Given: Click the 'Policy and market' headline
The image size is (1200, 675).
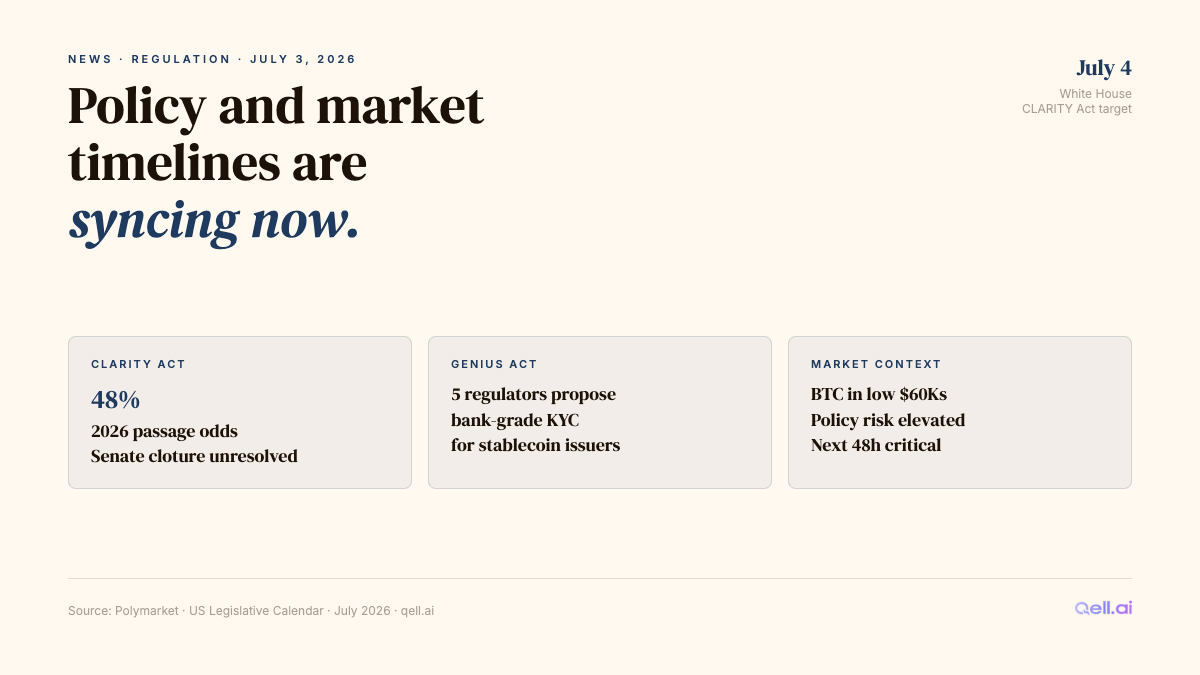Looking at the screenshot, I should pos(276,106).
